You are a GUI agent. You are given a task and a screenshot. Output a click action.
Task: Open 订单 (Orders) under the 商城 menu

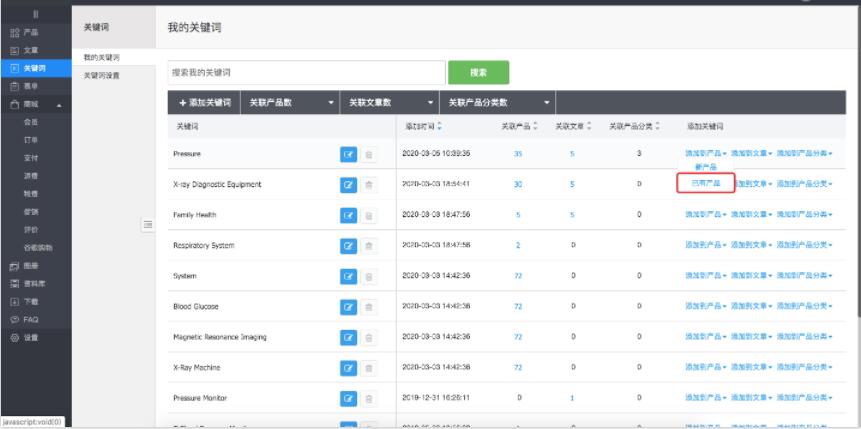pos(31,138)
